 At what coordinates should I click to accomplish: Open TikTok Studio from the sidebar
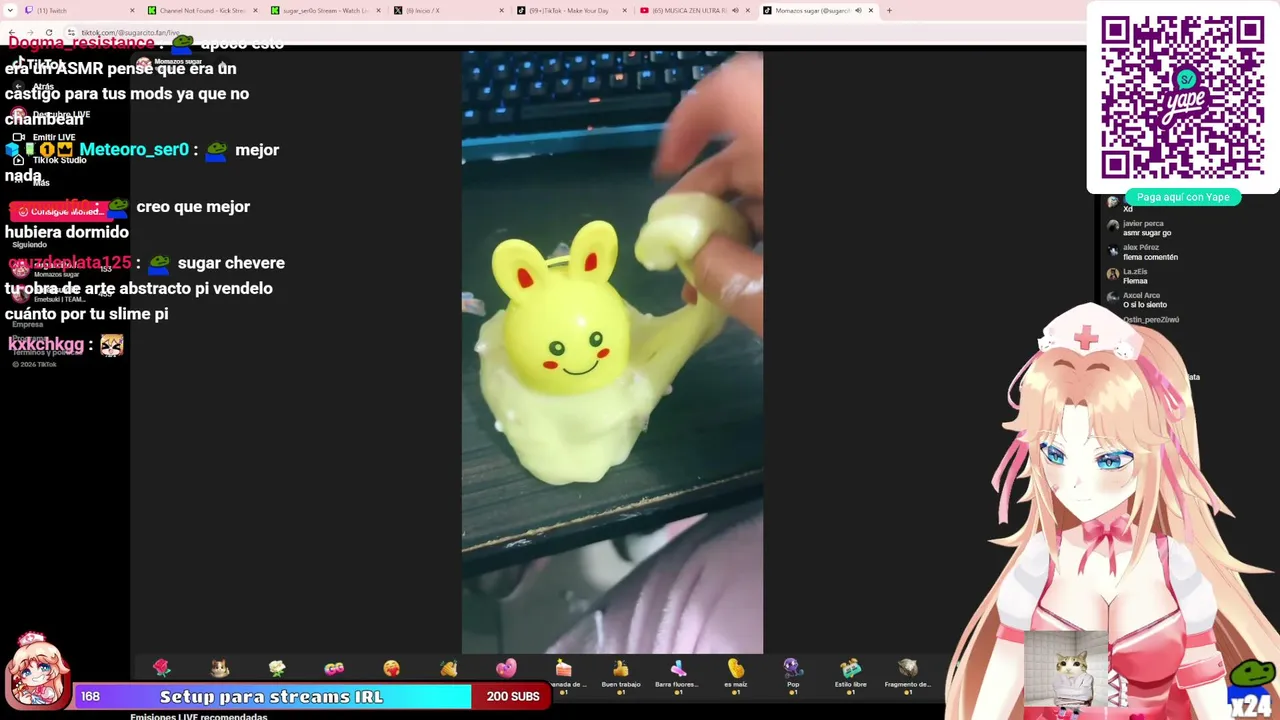click(x=48, y=160)
